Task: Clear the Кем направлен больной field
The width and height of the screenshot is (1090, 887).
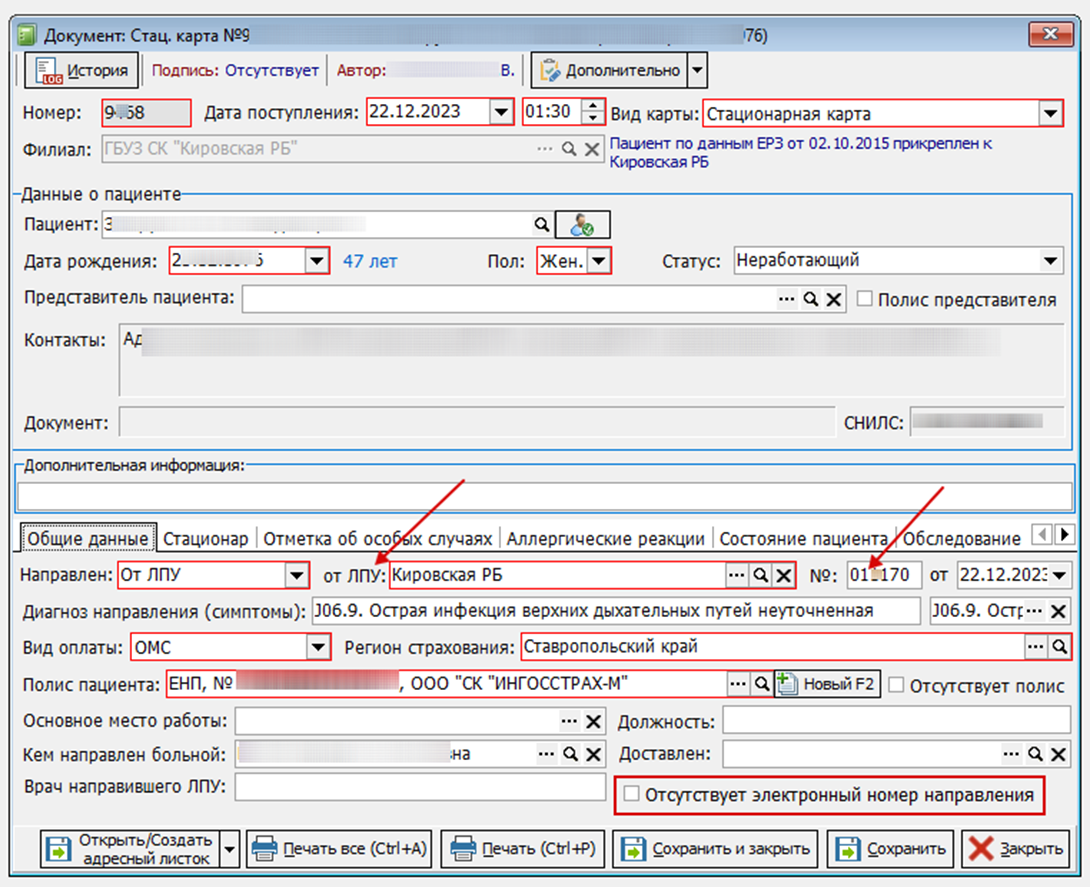Action: (593, 754)
